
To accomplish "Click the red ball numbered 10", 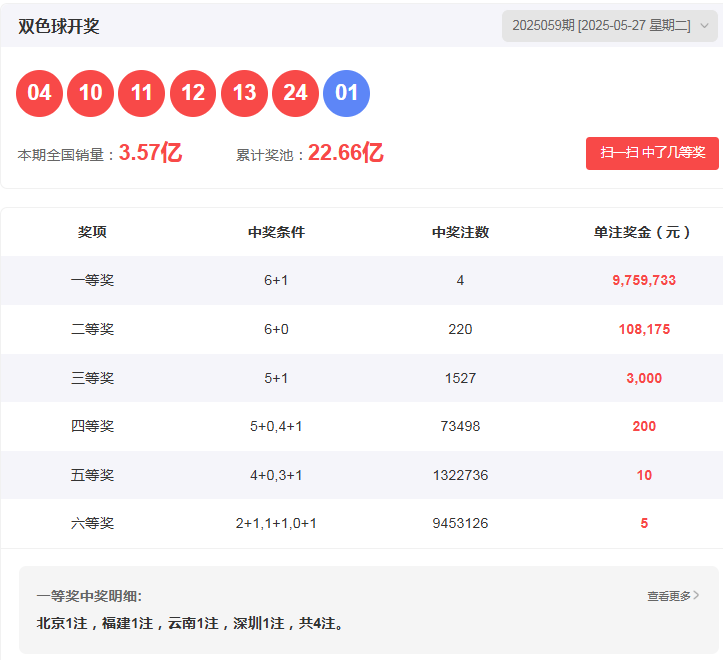I will 91,93.
